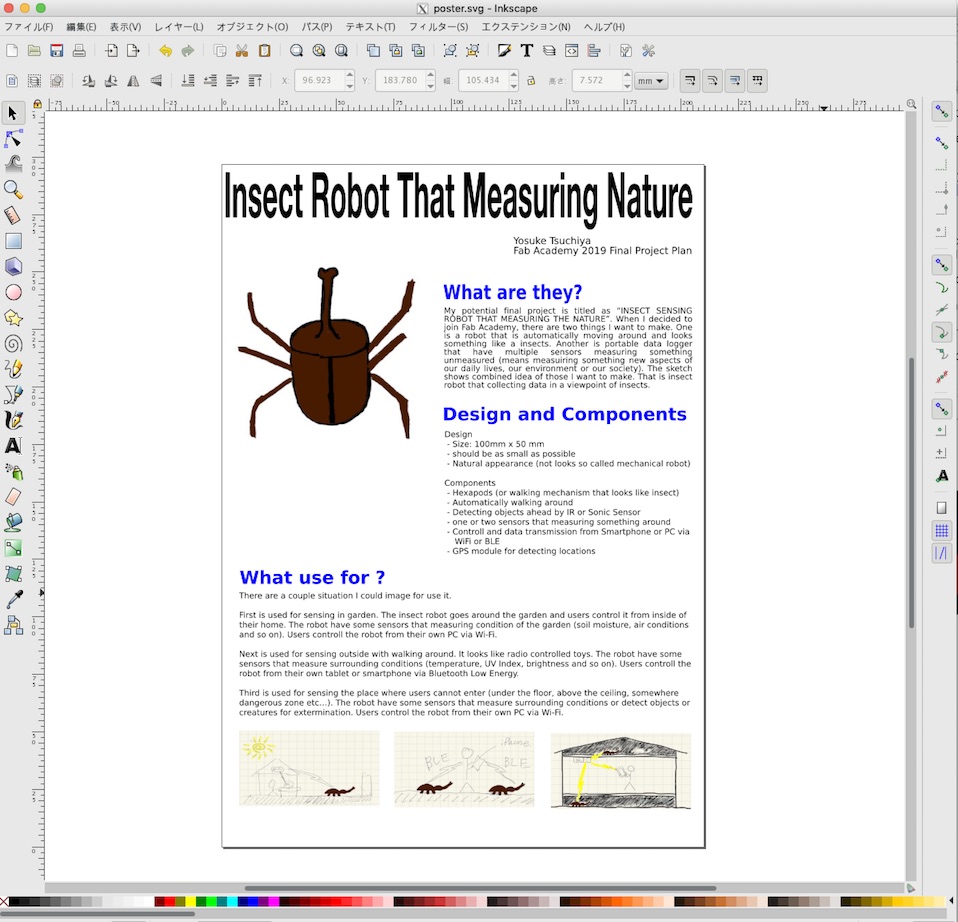Open the レイヤー(L) menu
Viewport: 958px width, 922px height.
tap(177, 27)
